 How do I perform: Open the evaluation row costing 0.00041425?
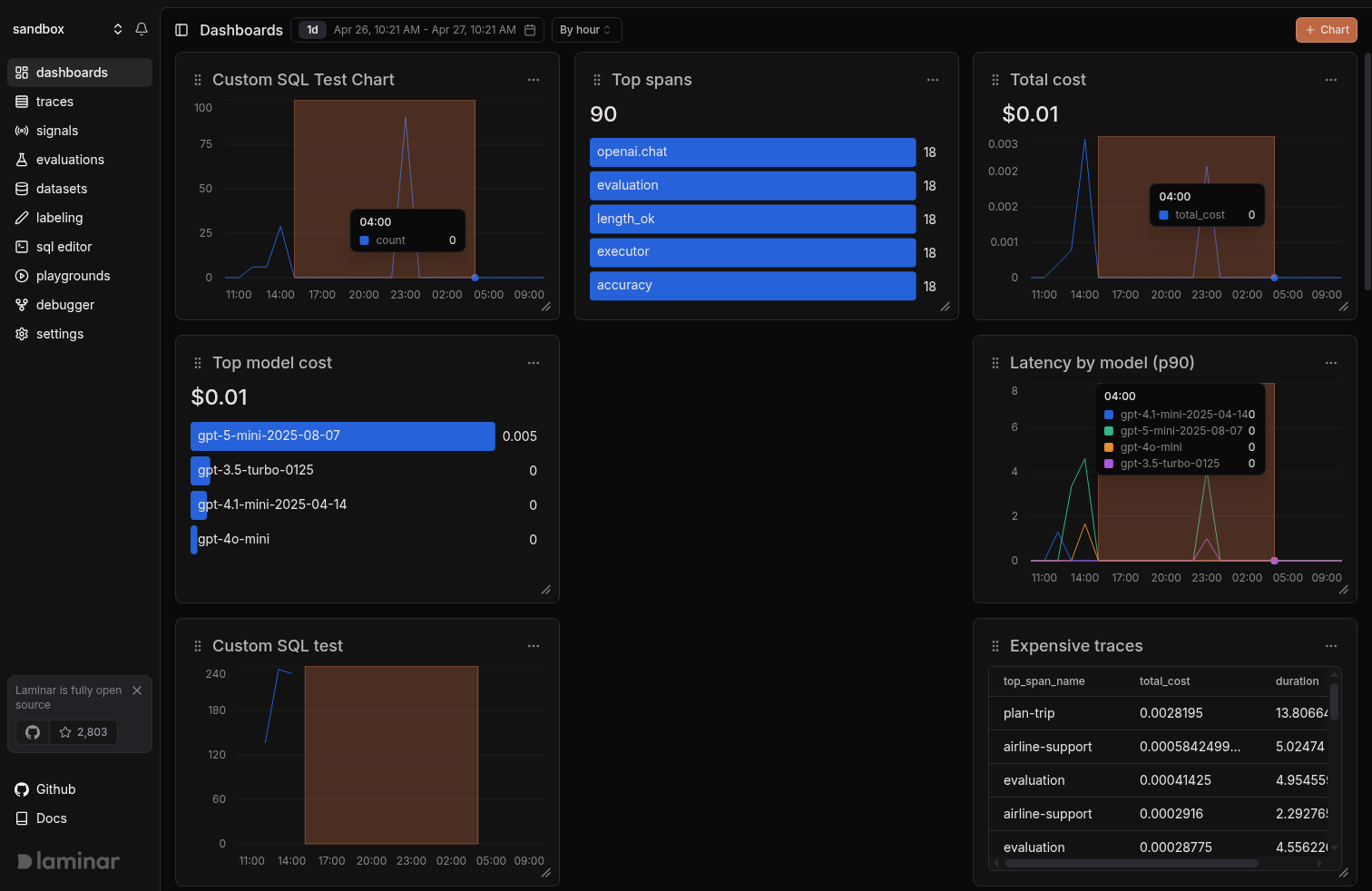tap(1159, 780)
